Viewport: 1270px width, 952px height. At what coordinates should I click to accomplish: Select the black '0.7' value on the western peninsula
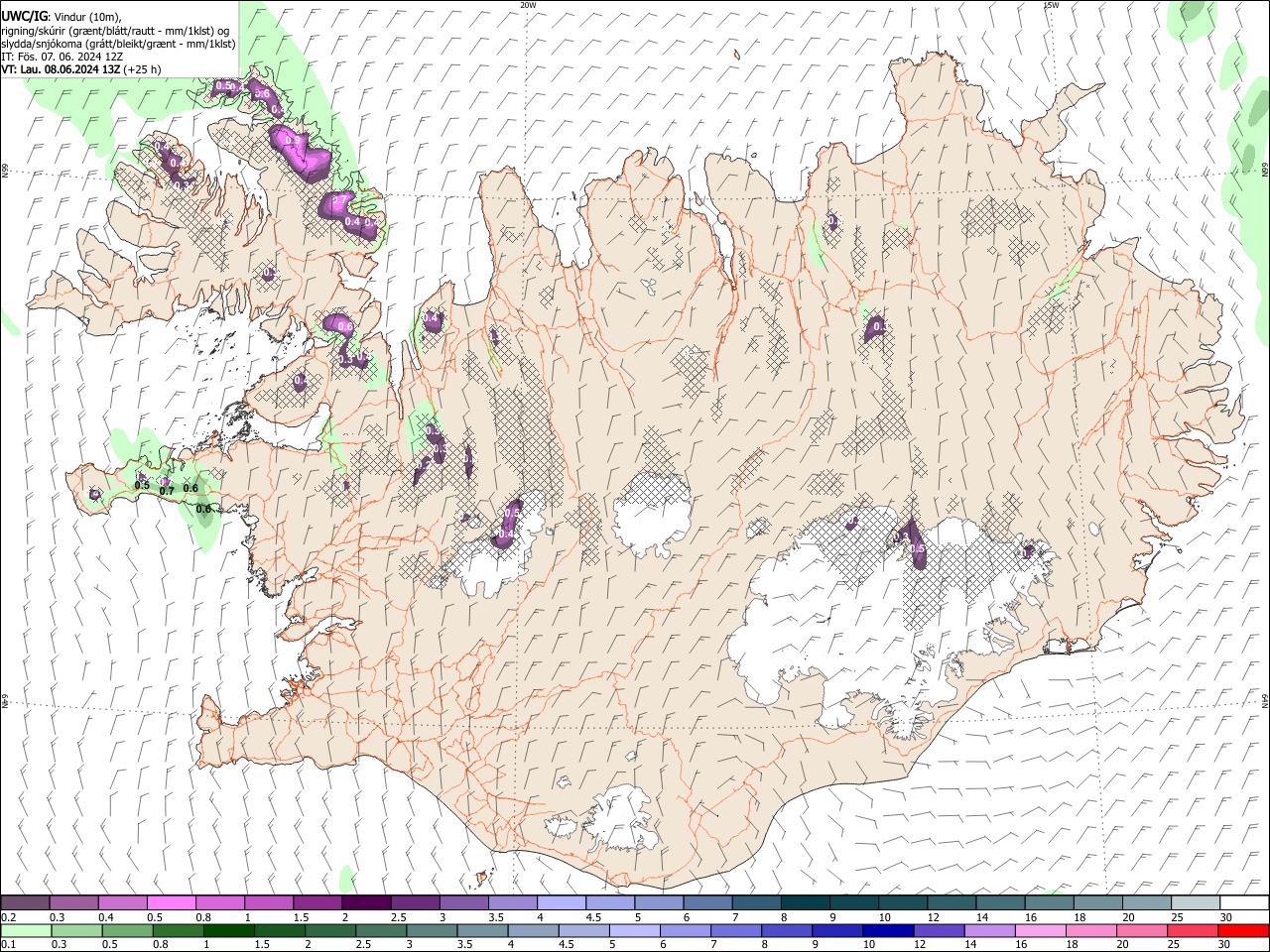click(167, 491)
